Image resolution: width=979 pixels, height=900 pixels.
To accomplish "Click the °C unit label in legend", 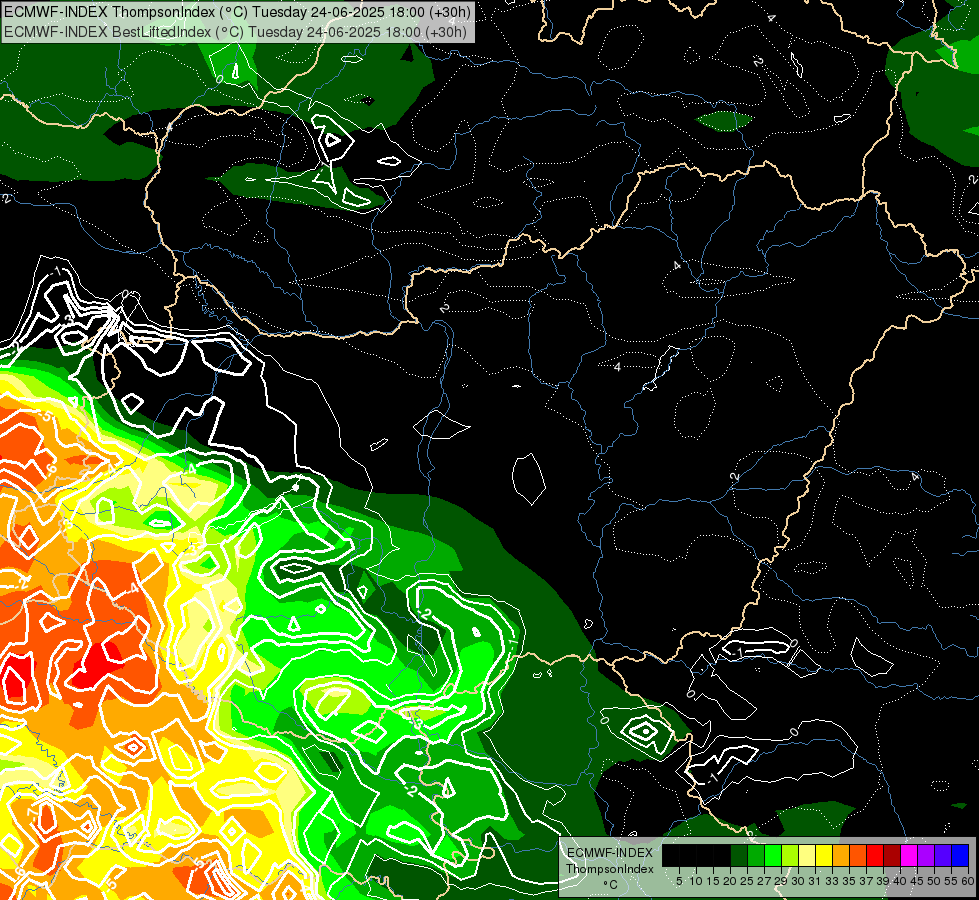I will pyautogui.click(x=611, y=884).
